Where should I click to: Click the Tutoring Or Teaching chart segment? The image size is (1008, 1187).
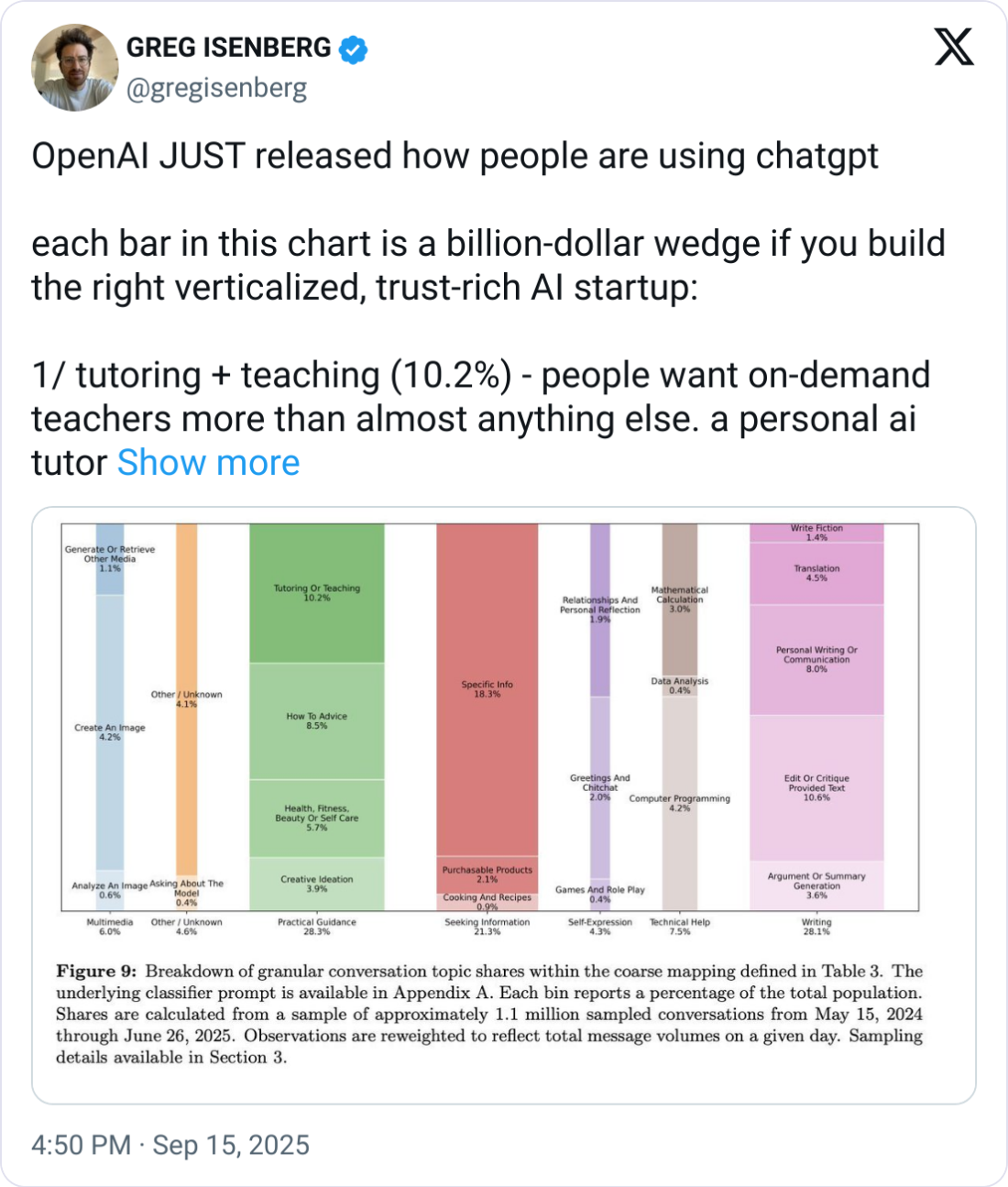(x=317, y=593)
